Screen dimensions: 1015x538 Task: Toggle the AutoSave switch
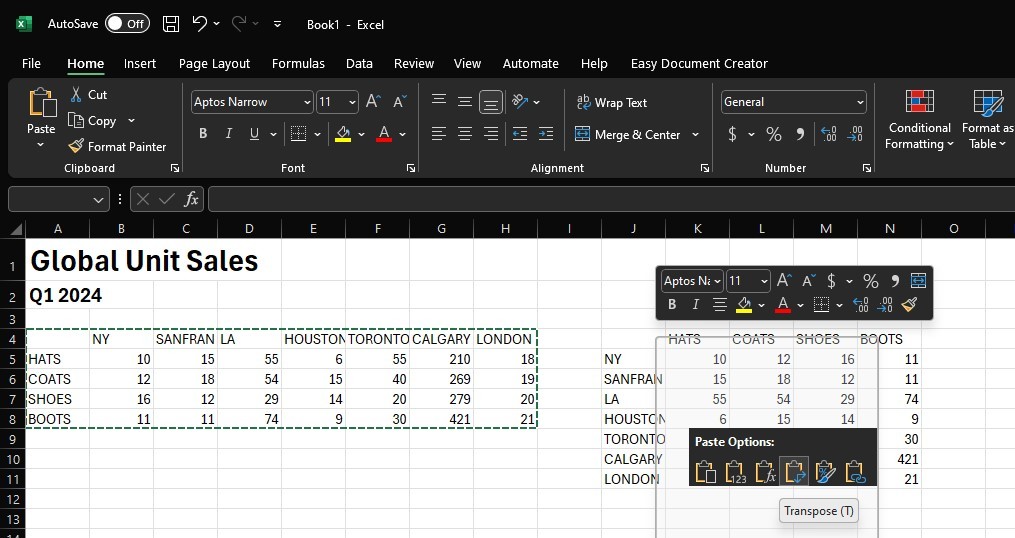coord(127,24)
